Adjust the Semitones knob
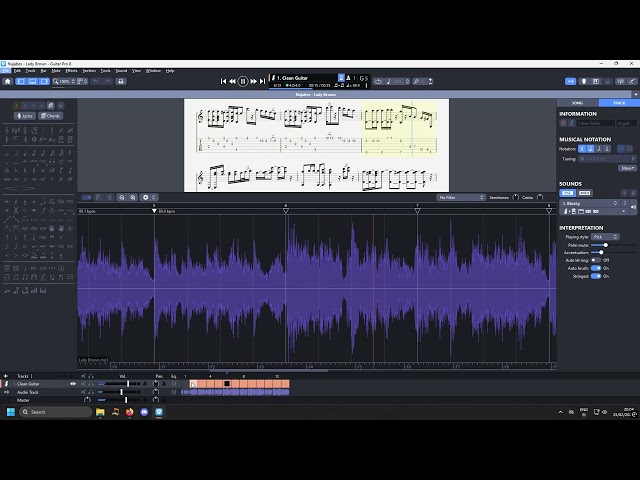The image size is (640, 480). (x=516, y=197)
